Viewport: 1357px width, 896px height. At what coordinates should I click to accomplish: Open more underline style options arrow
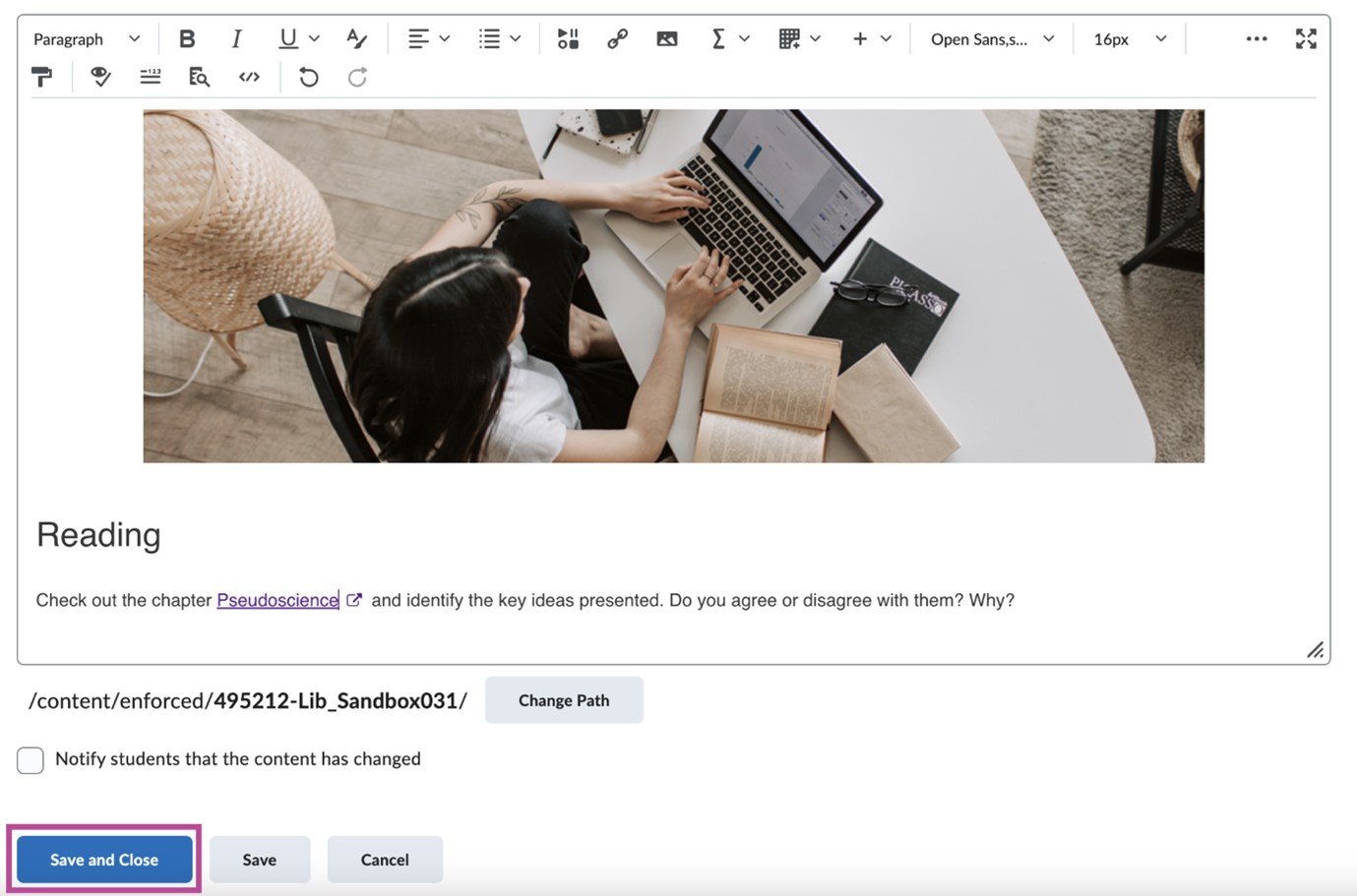click(314, 39)
